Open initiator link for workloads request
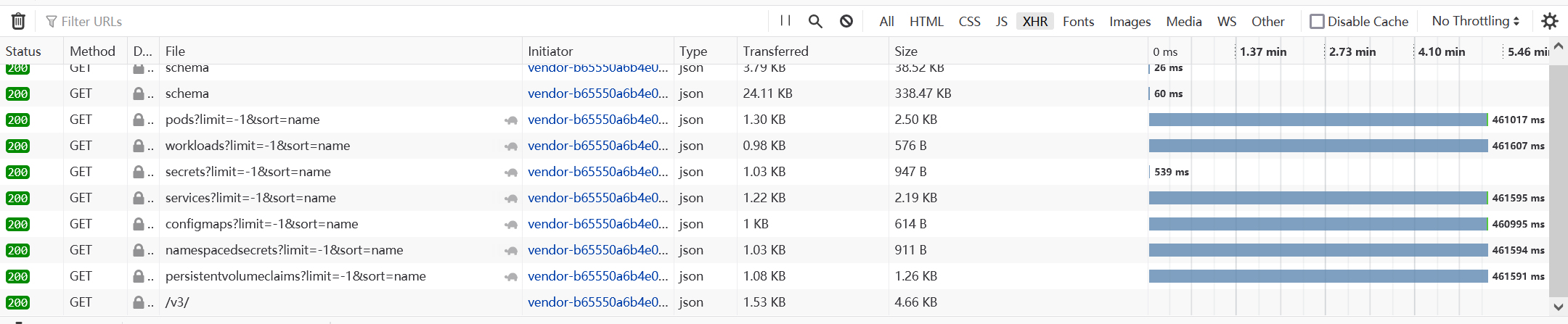Screen dimensions: 1568x324 [598, 146]
